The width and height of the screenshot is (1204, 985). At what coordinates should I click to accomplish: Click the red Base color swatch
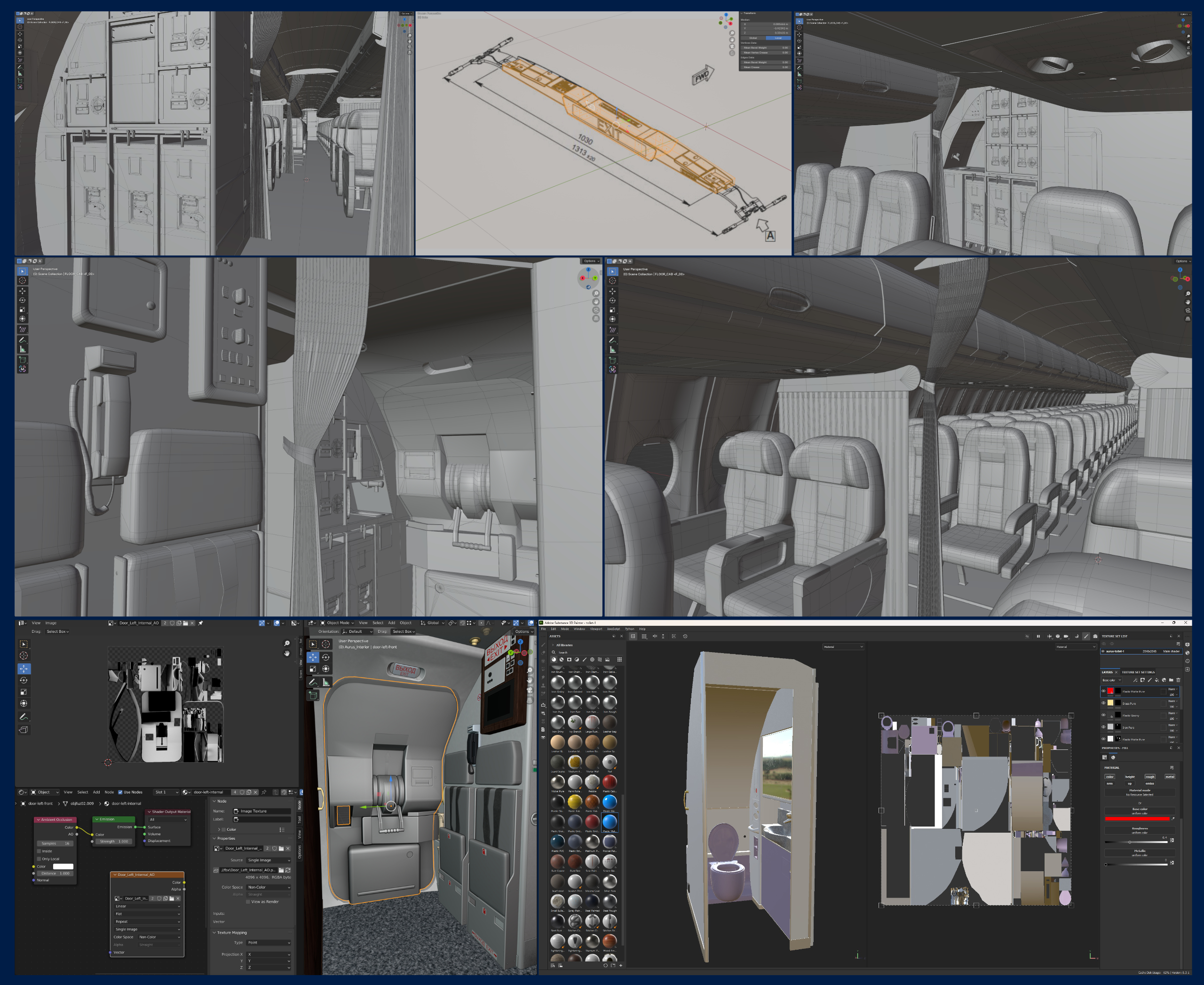pyautogui.click(x=1137, y=818)
